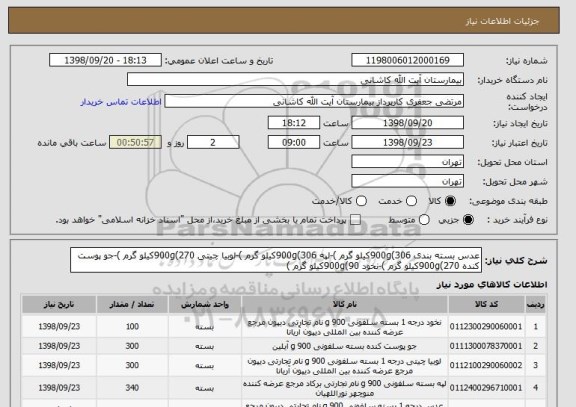Click item code 0112300290060001
The image size is (576, 407).
click(486, 327)
